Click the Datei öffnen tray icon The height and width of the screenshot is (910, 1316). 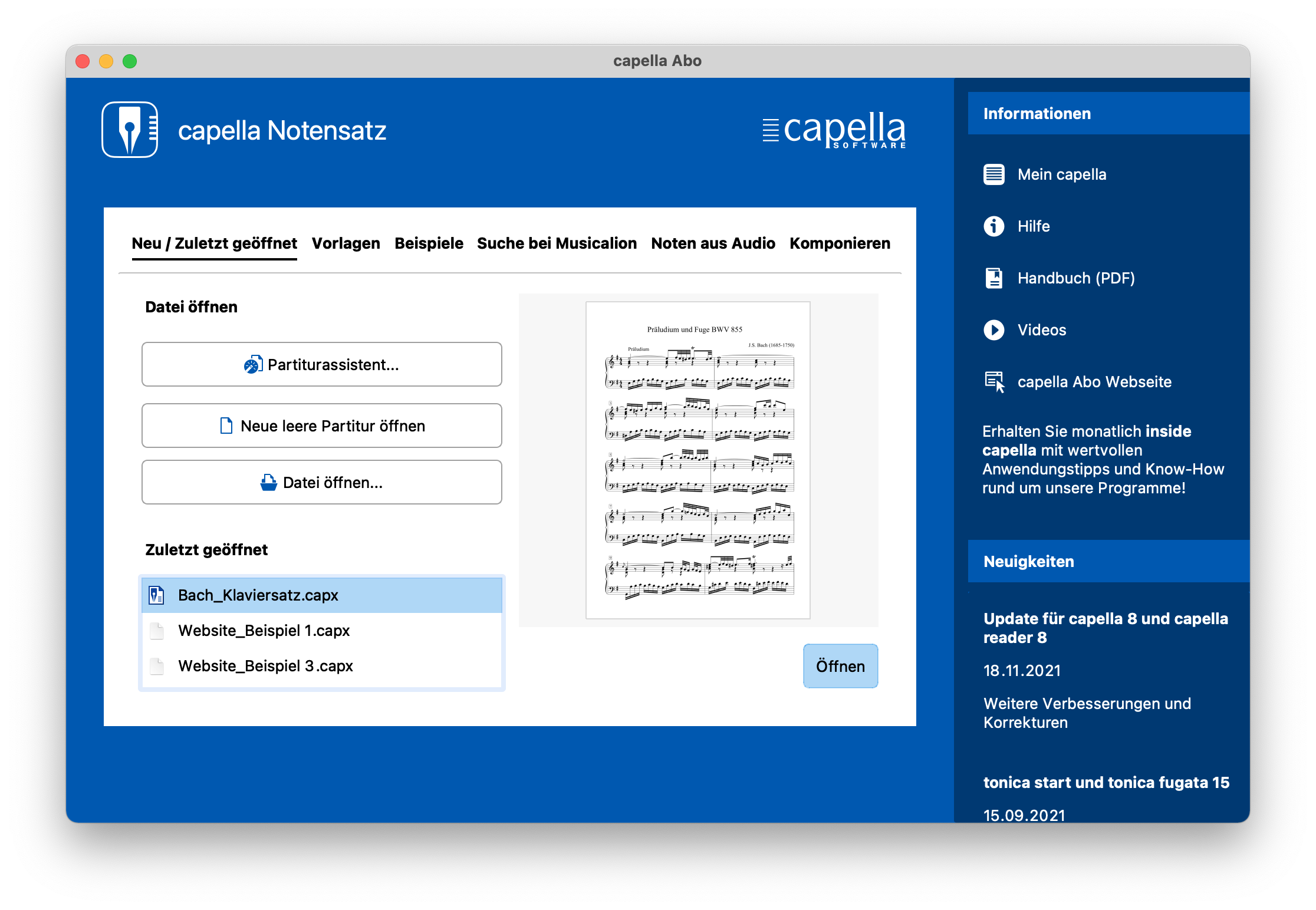[x=269, y=482]
